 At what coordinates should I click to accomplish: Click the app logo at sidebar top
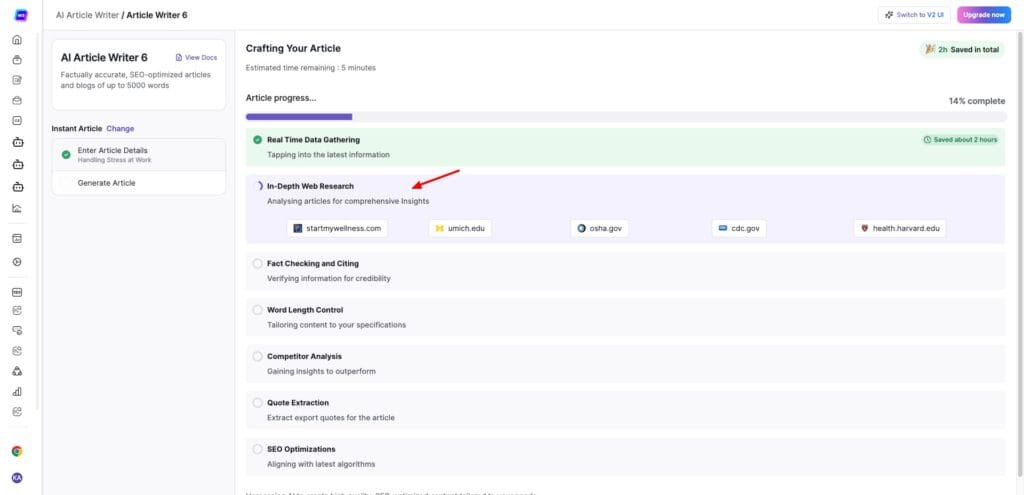(x=20, y=14)
